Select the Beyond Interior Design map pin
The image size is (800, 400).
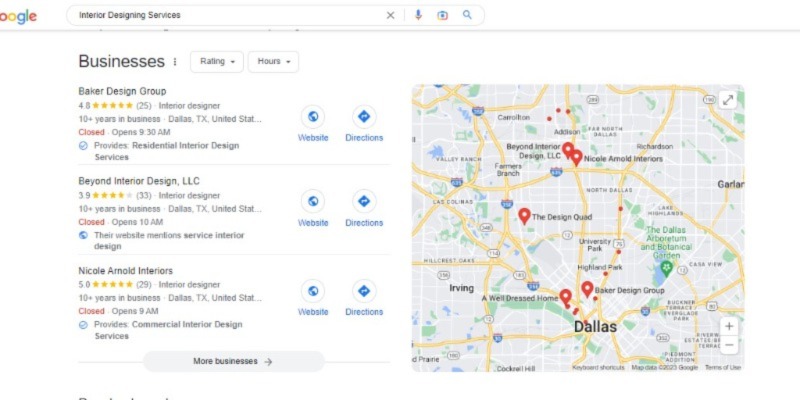click(x=567, y=149)
